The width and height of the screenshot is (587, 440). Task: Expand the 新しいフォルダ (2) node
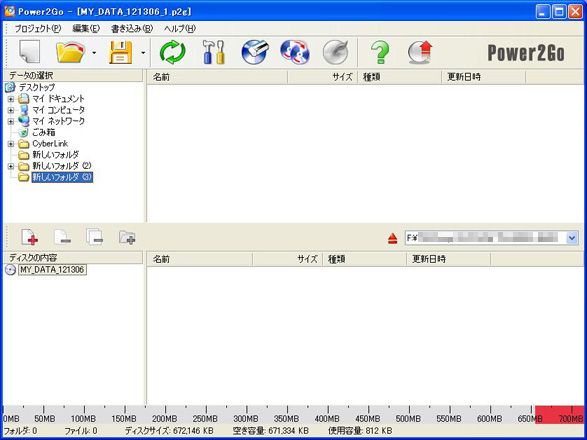coord(11,166)
